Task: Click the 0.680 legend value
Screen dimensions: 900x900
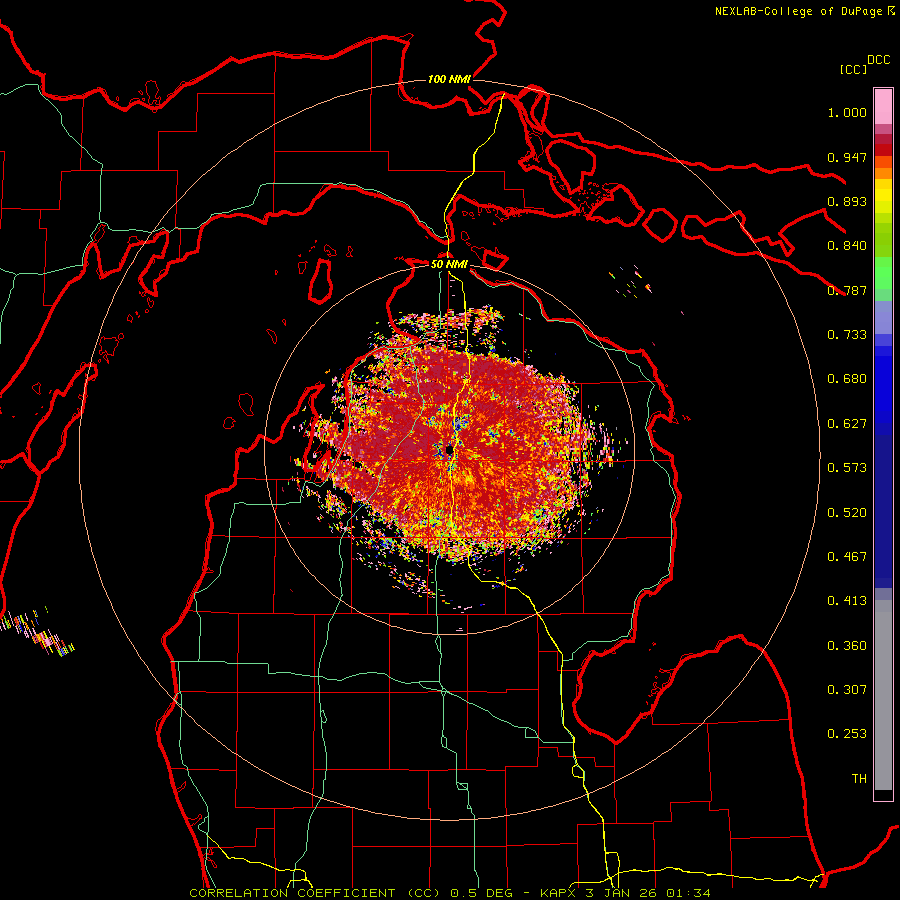Action: [847, 379]
